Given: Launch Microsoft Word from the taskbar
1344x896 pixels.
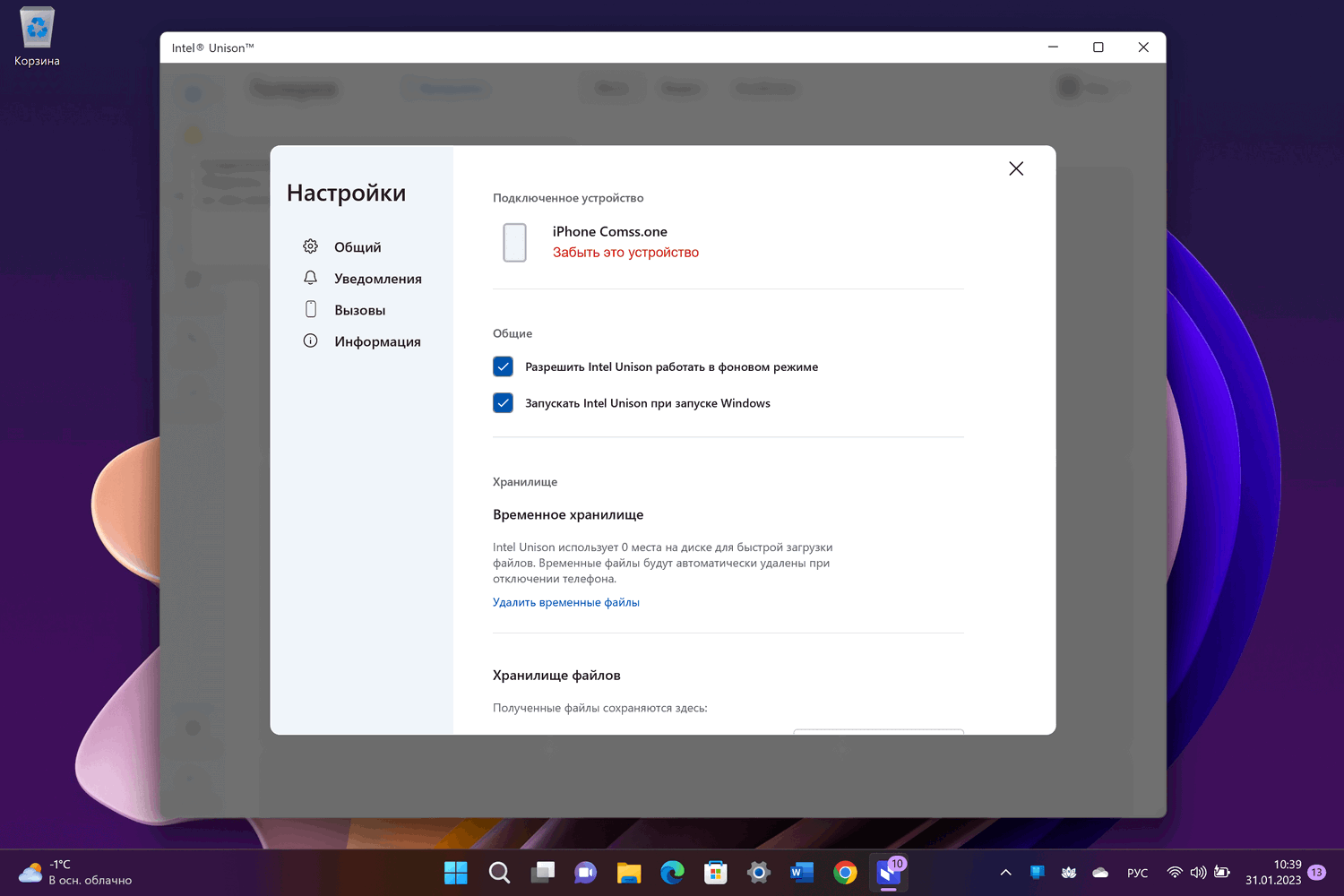Looking at the screenshot, I should 802,873.
